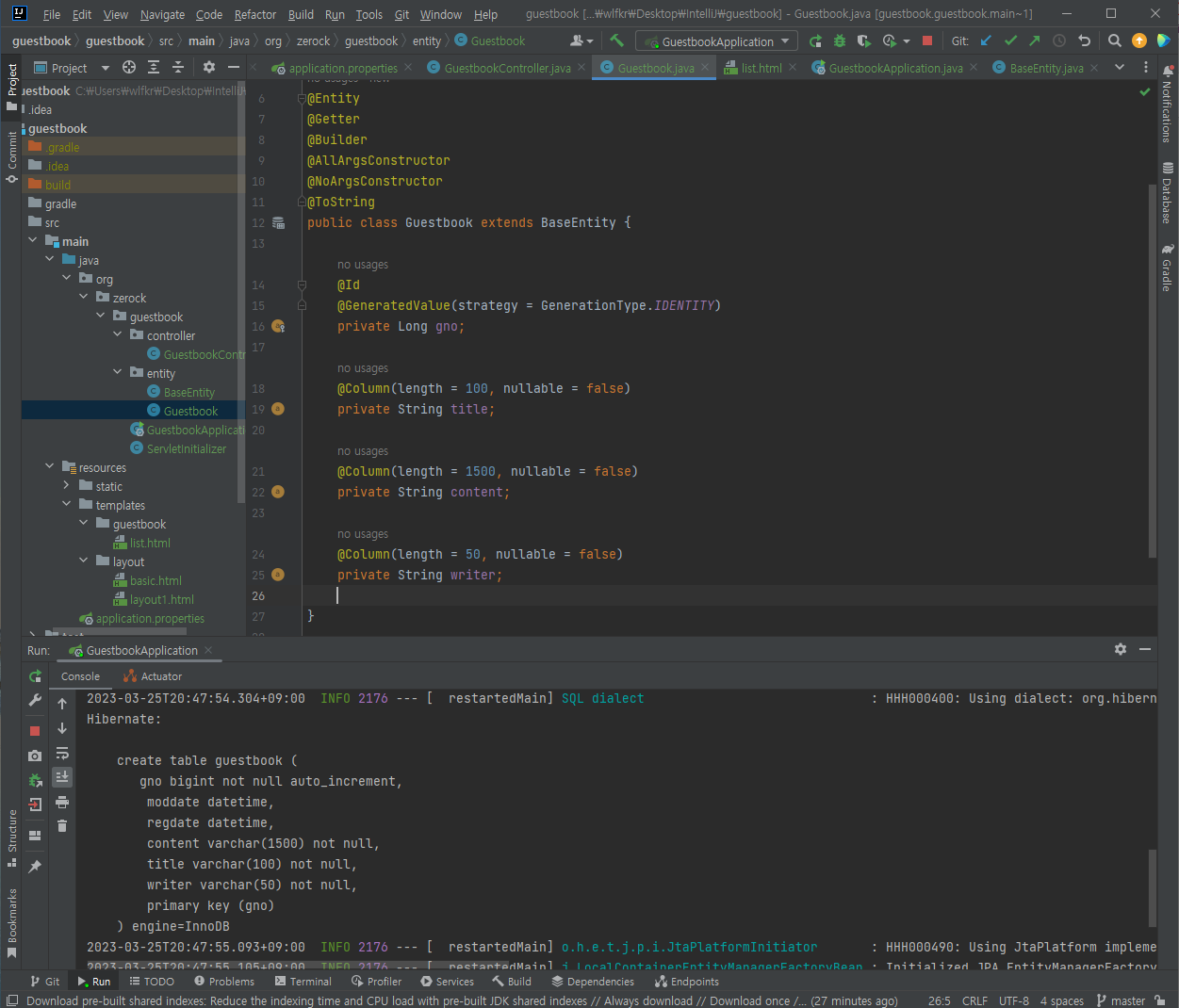
Task: Open Project panel gear options
Action: (x=209, y=67)
